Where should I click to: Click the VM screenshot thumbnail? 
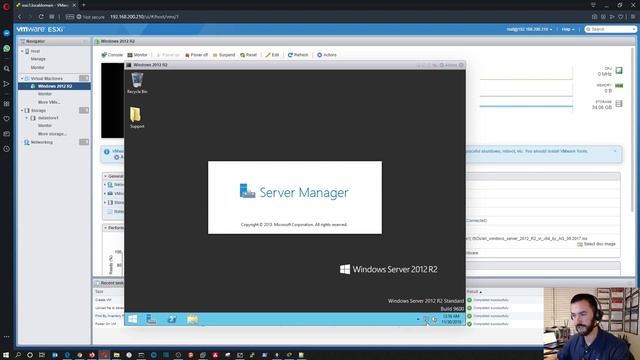(x=113, y=100)
